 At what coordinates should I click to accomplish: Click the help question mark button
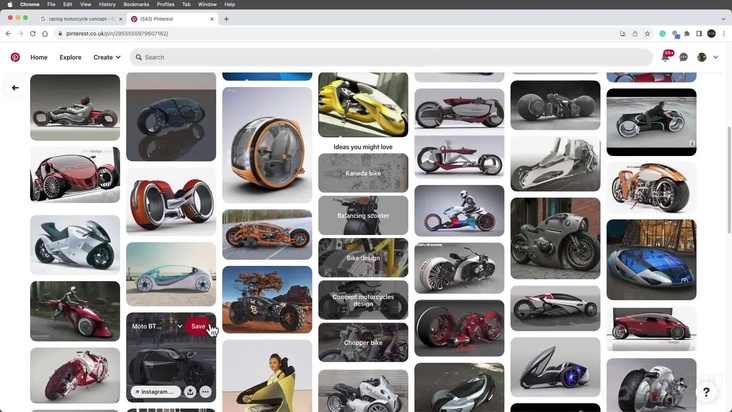(x=706, y=392)
